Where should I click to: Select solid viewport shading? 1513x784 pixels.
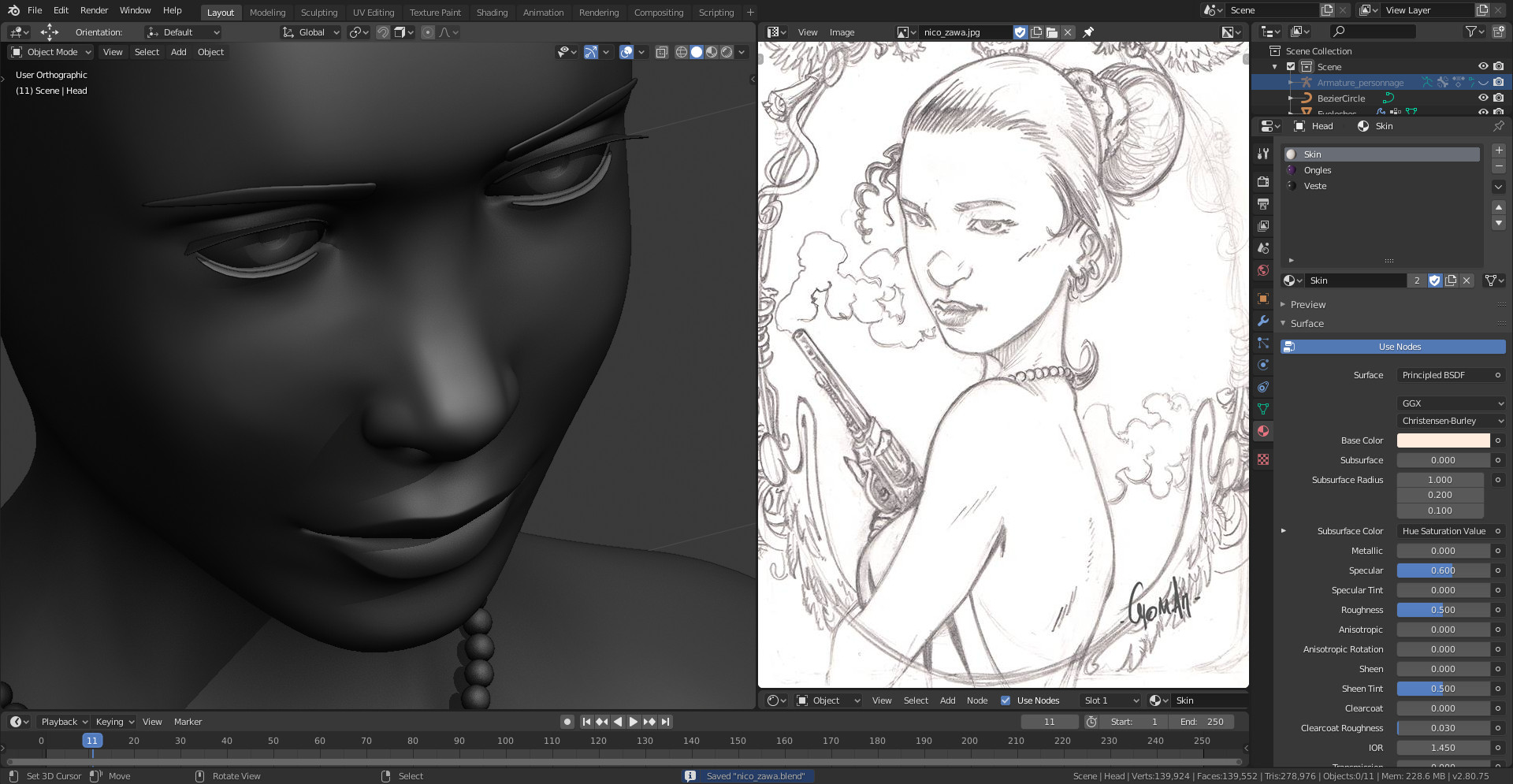697,52
